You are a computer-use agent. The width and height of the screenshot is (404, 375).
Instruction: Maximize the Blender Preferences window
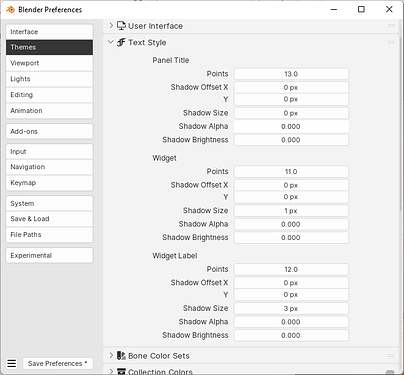click(361, 9)
